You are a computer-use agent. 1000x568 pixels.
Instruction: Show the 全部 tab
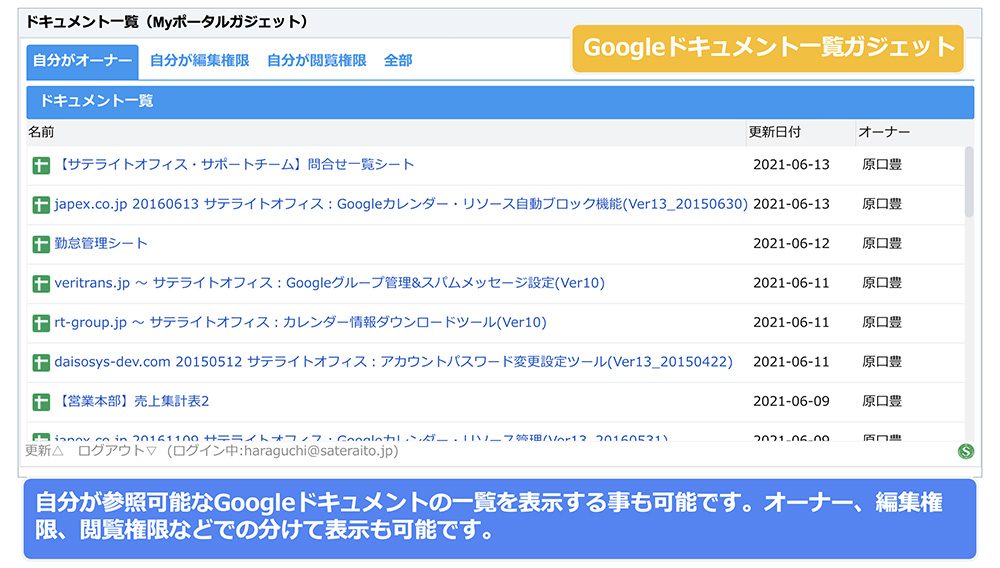click(x=398, y=61)
